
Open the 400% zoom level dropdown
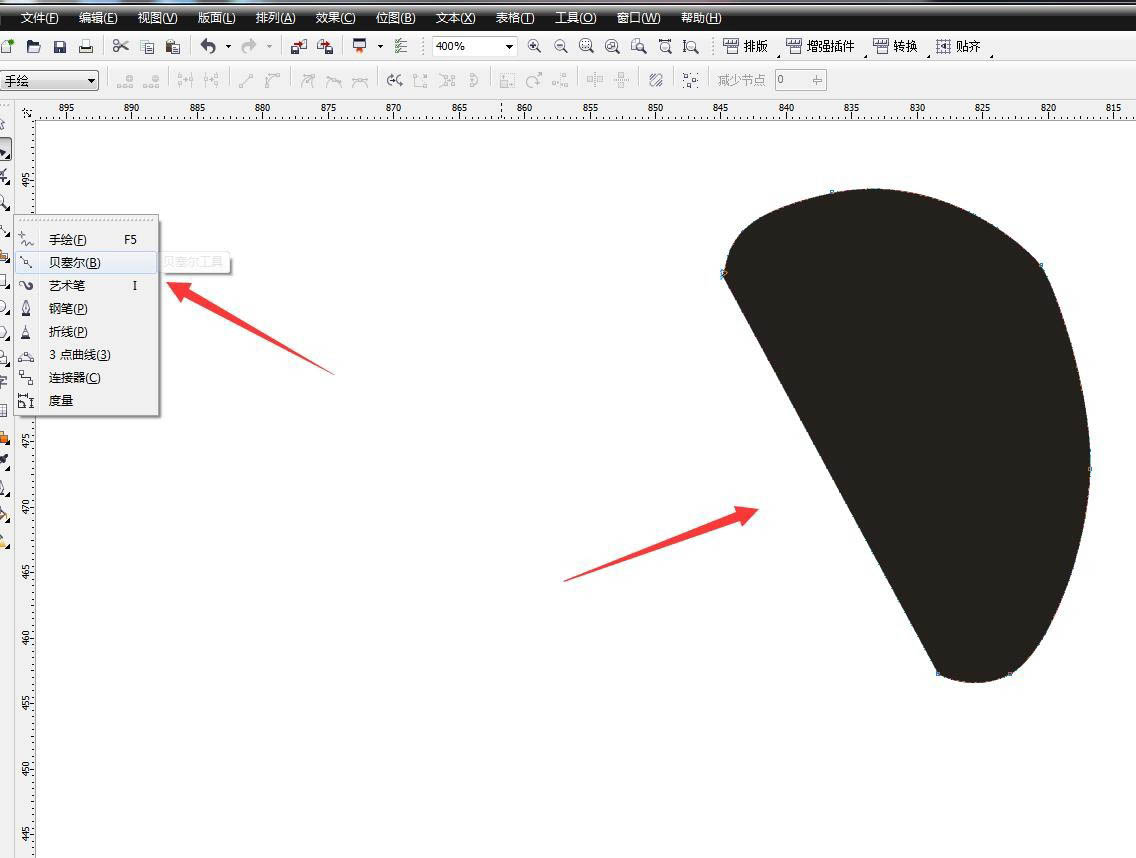[509, 47]
